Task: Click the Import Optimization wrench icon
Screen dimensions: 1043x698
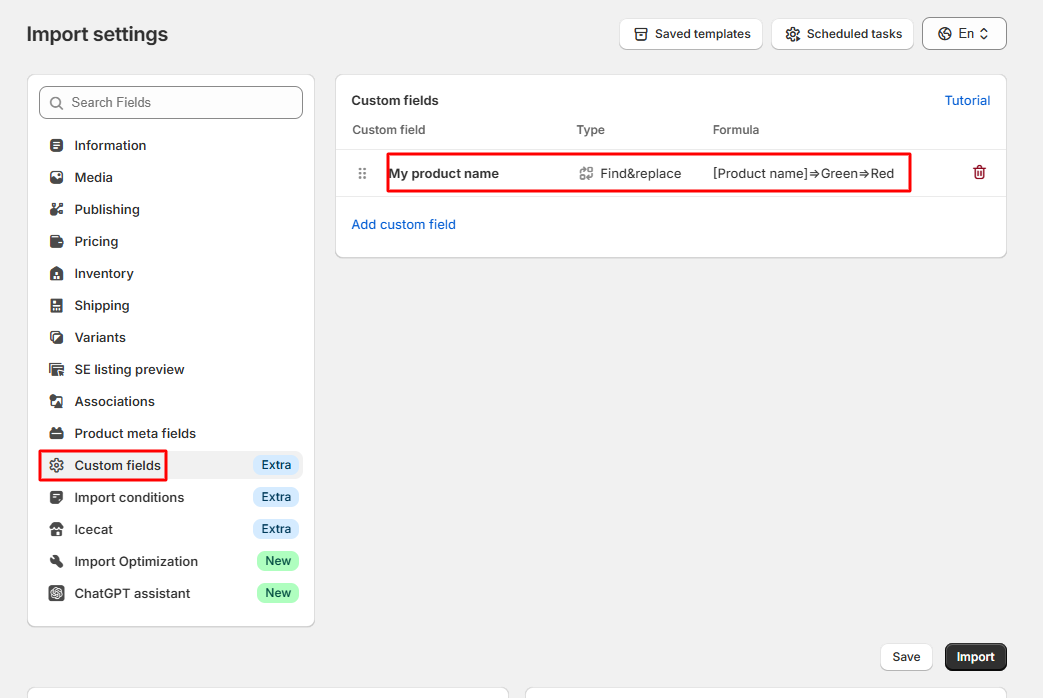Action: point(57,561)
